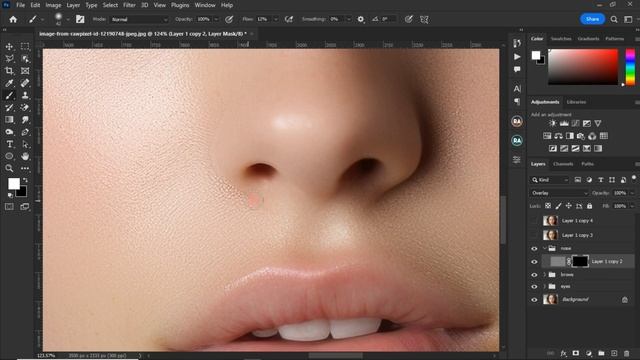The height and width of the screenshot is (360, 640).
Task: Hide the eyes group
Action: click(534, 287)
